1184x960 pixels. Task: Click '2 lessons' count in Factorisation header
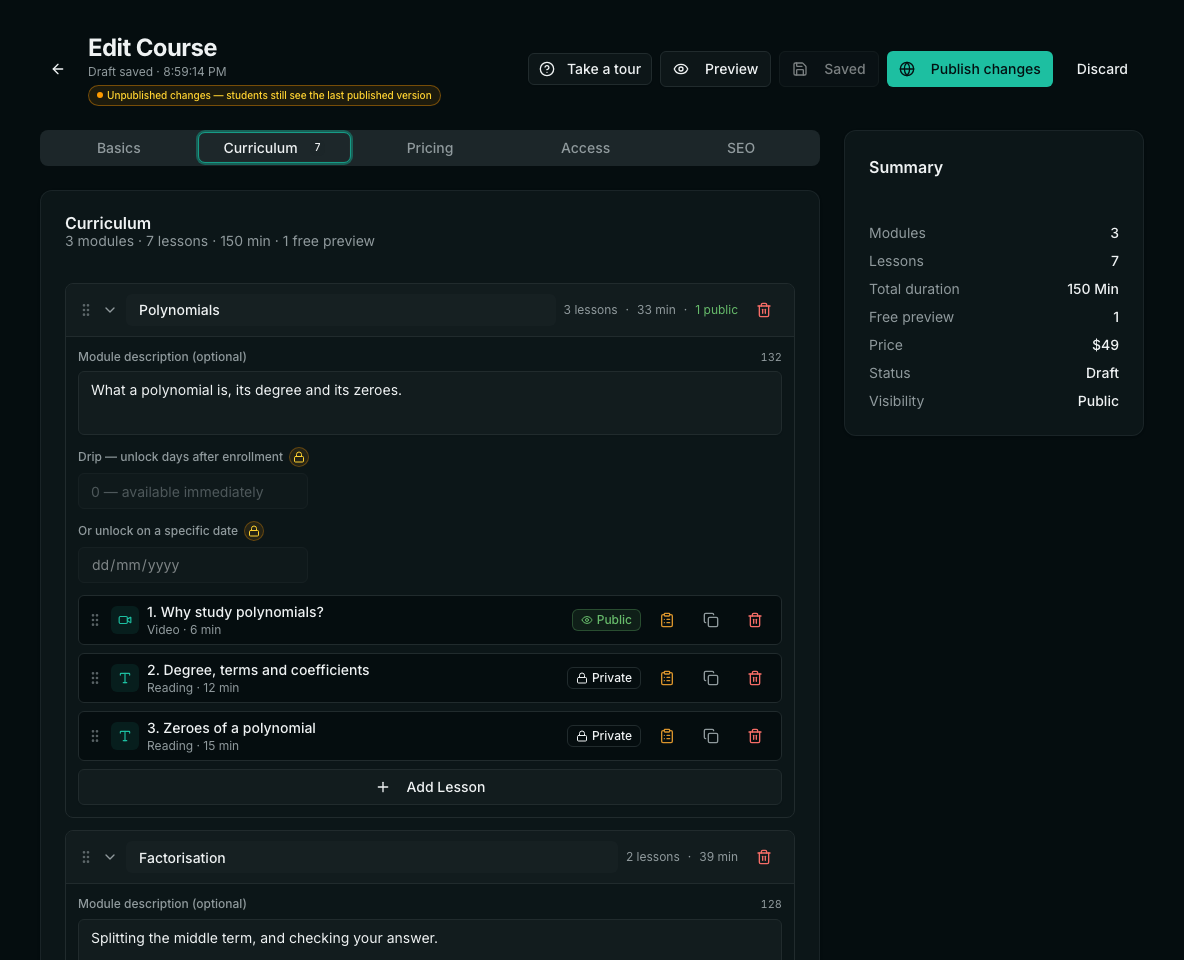652,857
